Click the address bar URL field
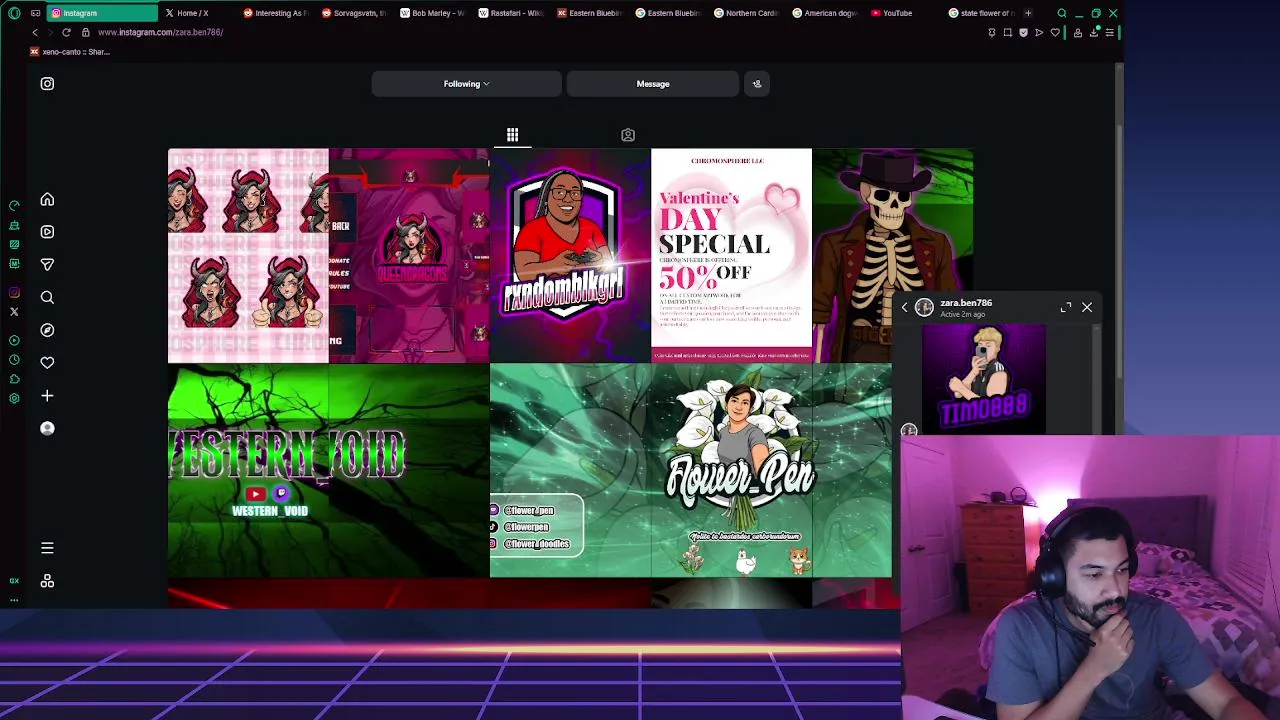 (x=530, y=32)
